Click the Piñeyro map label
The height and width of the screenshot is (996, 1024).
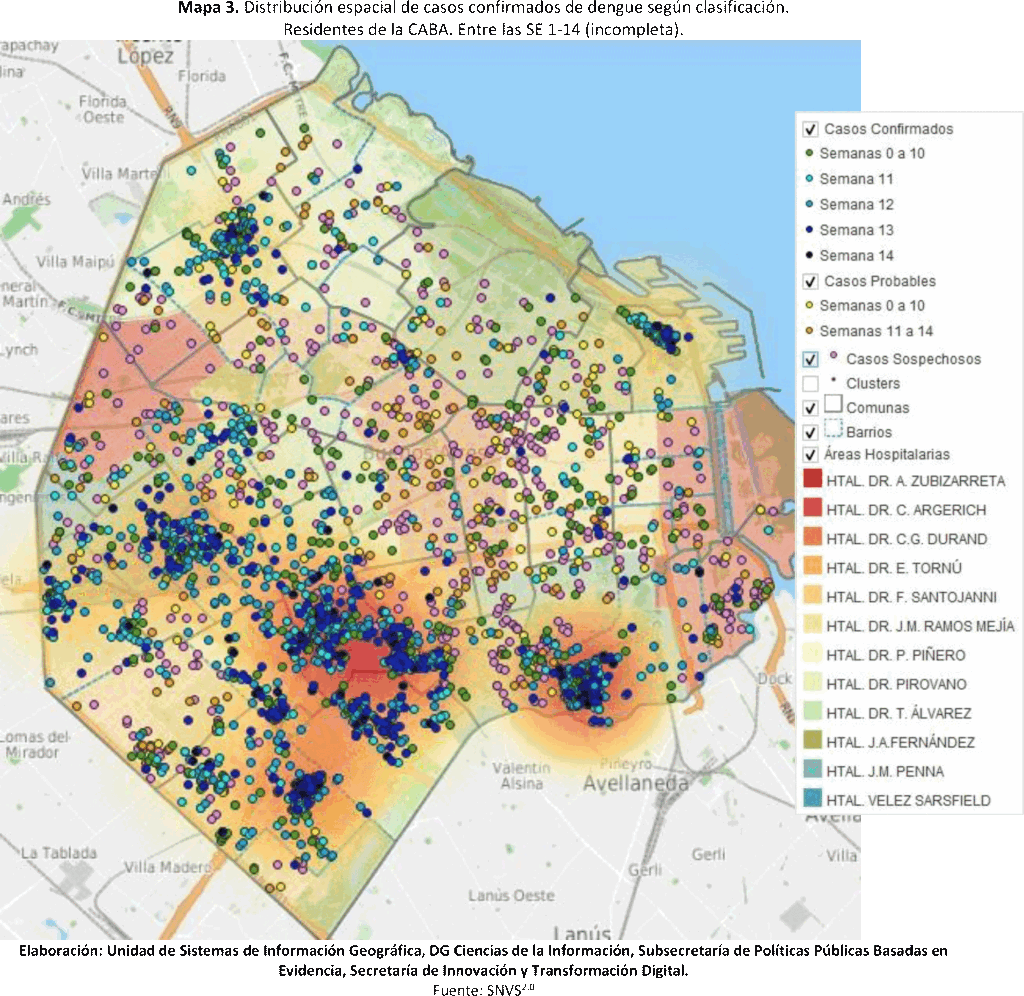click(x=626, y=764)
